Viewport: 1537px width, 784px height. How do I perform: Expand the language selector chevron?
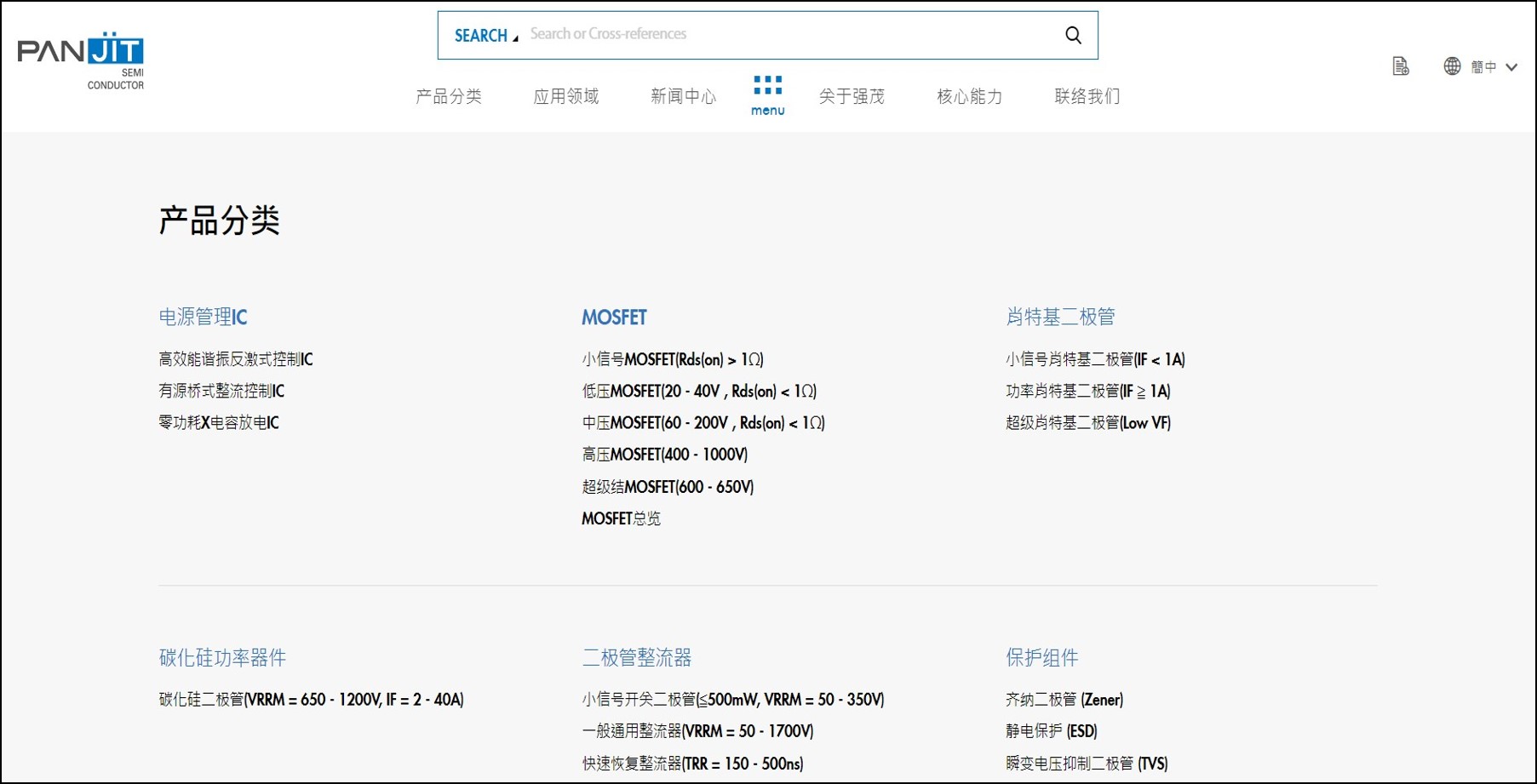[1511, 67]
